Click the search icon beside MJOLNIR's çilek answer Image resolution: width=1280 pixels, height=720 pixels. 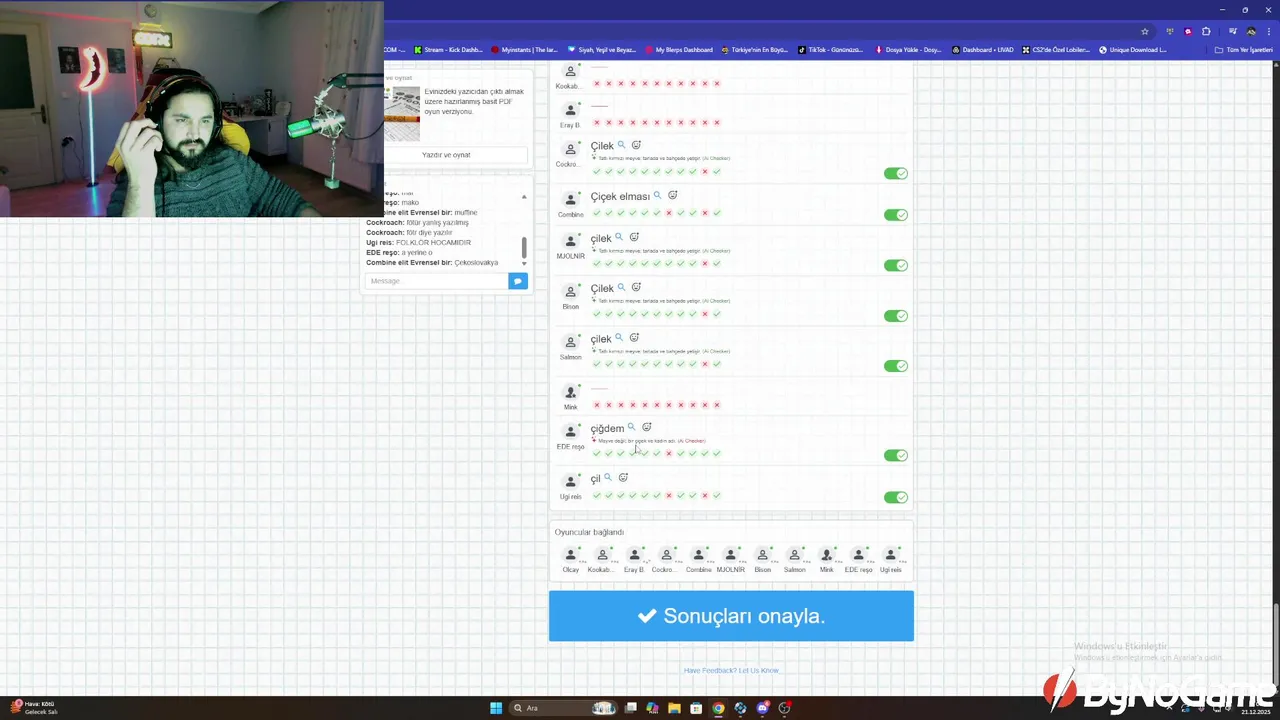(x=619, y=237)
